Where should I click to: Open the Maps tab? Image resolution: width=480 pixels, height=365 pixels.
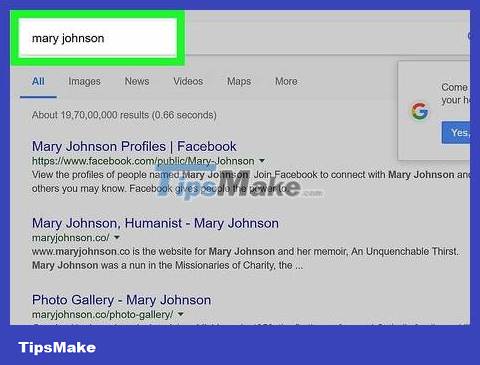239,81
